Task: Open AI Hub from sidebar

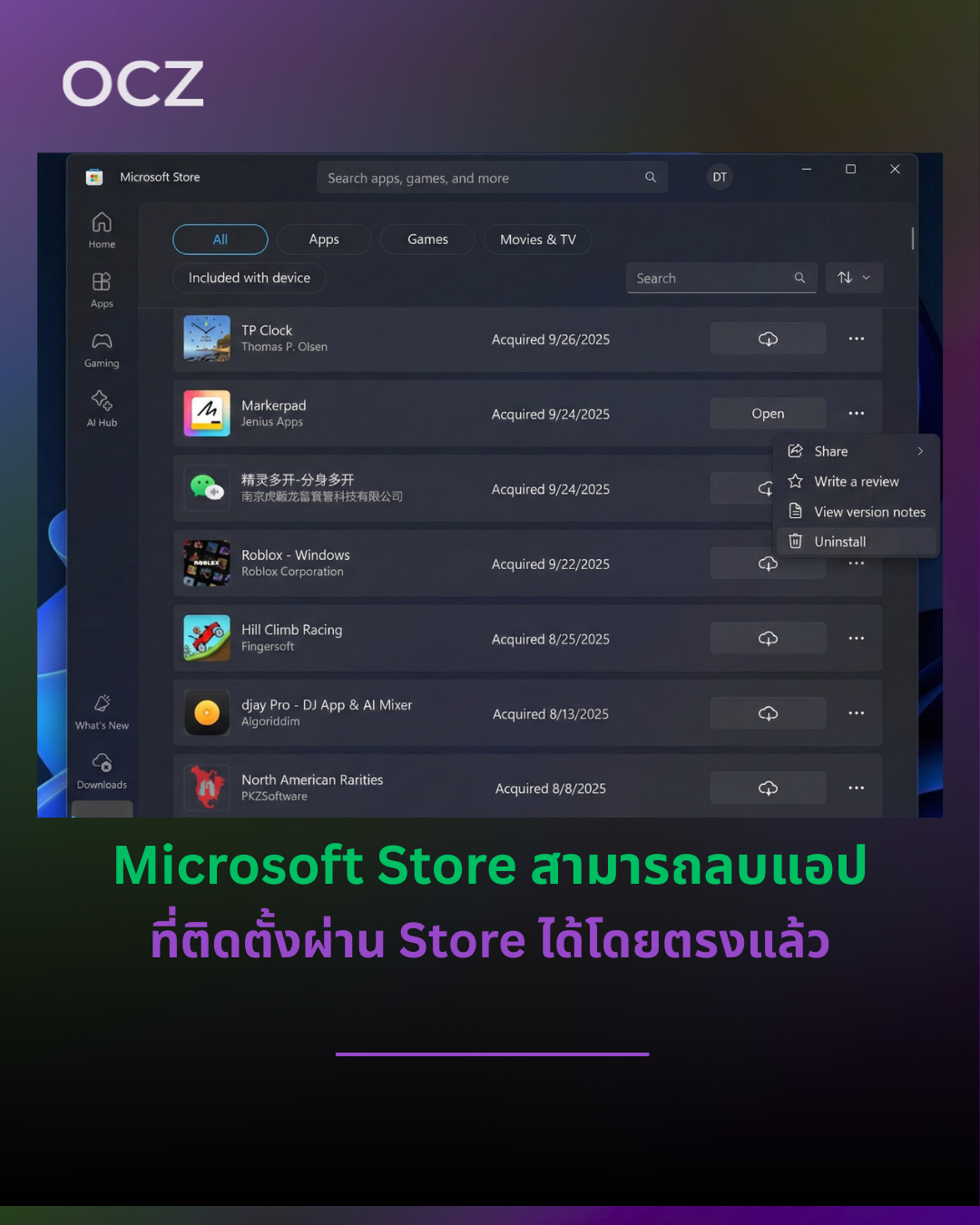Action: point(102,408)
